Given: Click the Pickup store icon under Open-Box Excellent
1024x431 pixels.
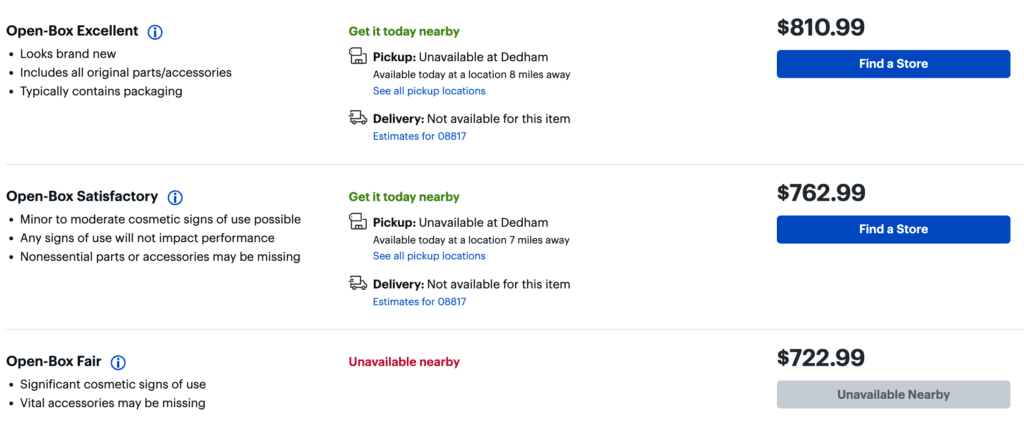Looking at the screenshot, I should 357,57.
